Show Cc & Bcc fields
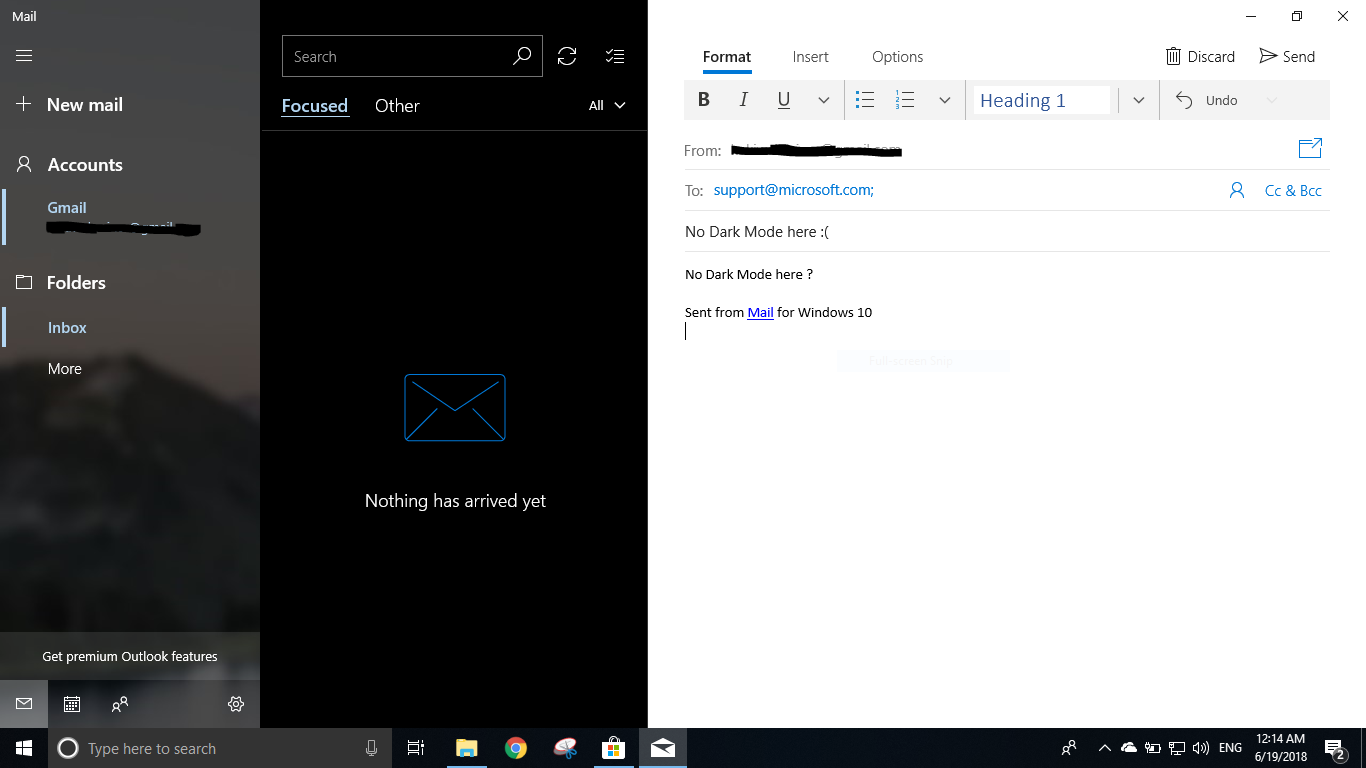This screenshot has height=768, width=1366. (1293, 190)
